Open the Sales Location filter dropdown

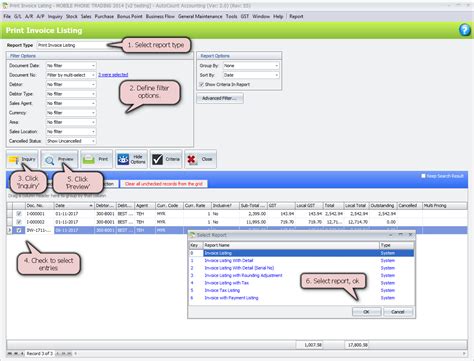coord(93,132)
